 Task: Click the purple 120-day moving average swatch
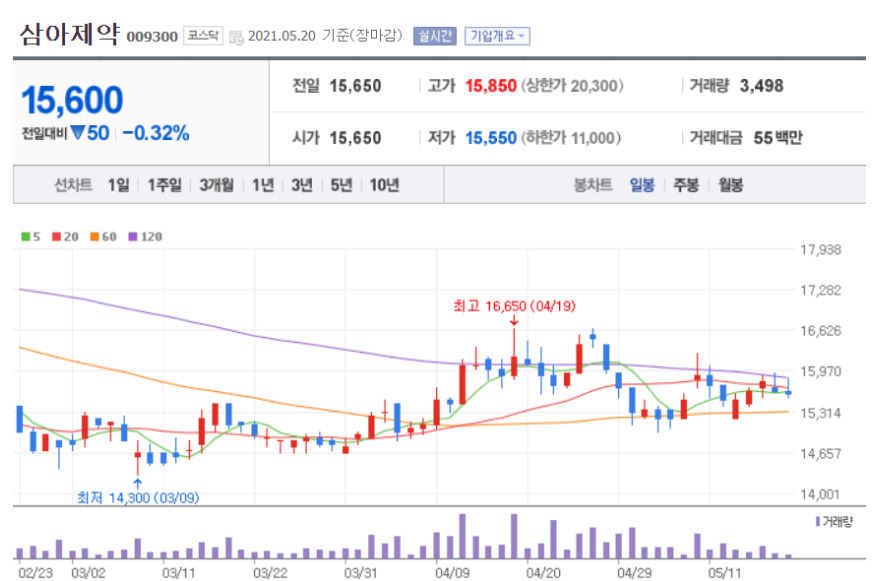(x=133, y=237)
